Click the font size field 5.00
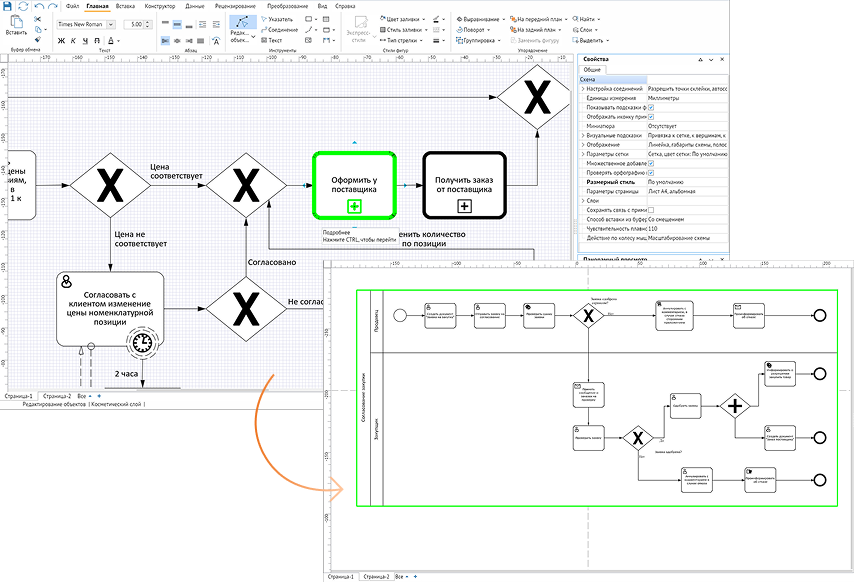Viewport: 855px width, 582px height. tap(134, 25)
